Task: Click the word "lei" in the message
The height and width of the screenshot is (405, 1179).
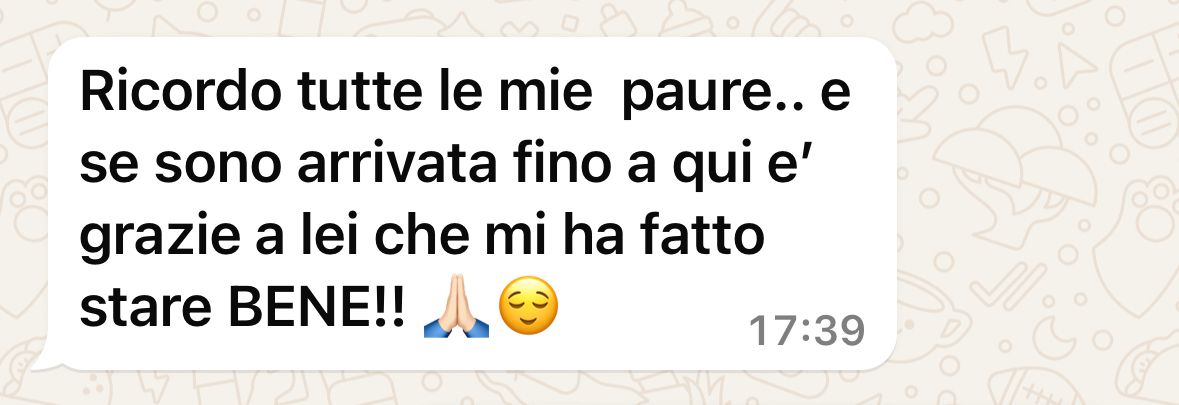Action: tap(323, 237)
